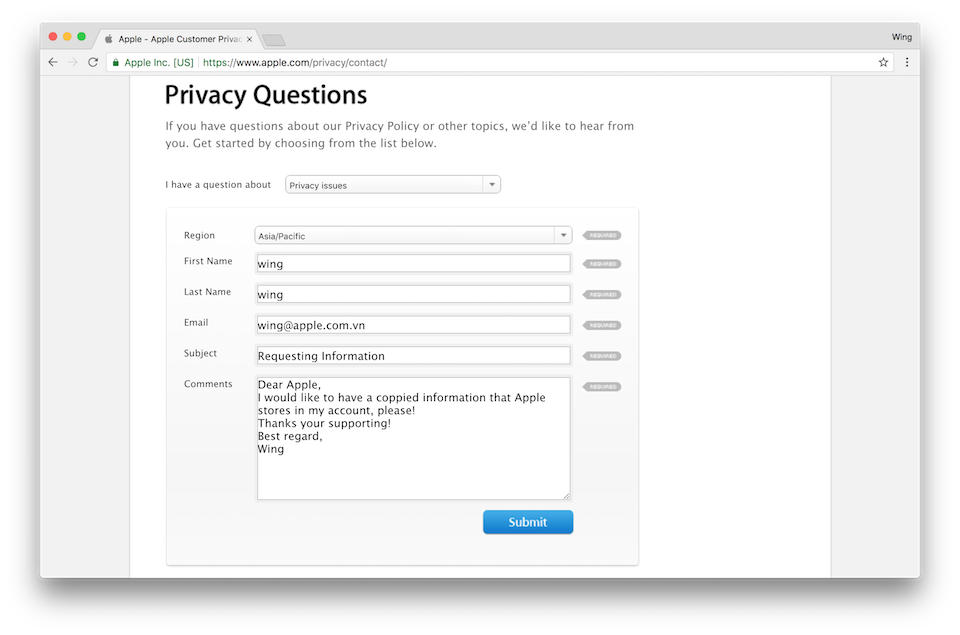The height and width of the screenshot is (635, 960).
Task: Click inside the Comments text area
Action: coord(413,438)
